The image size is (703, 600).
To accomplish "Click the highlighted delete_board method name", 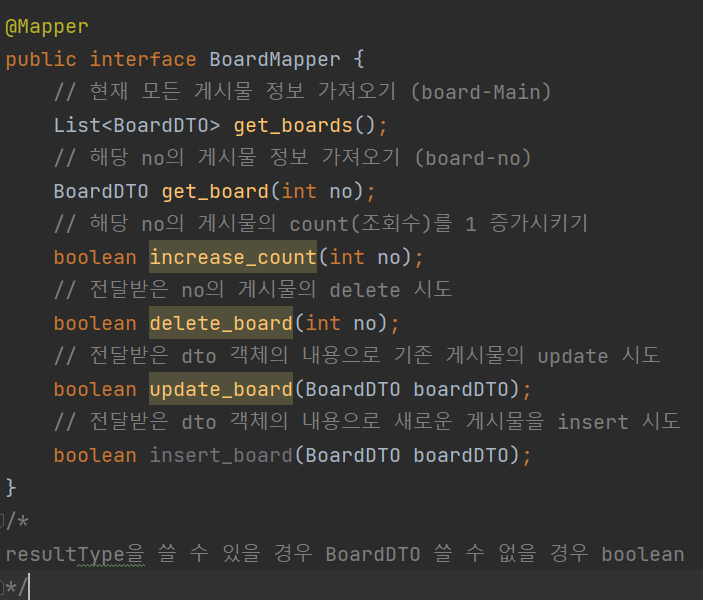I will click(x=221, y=323).
